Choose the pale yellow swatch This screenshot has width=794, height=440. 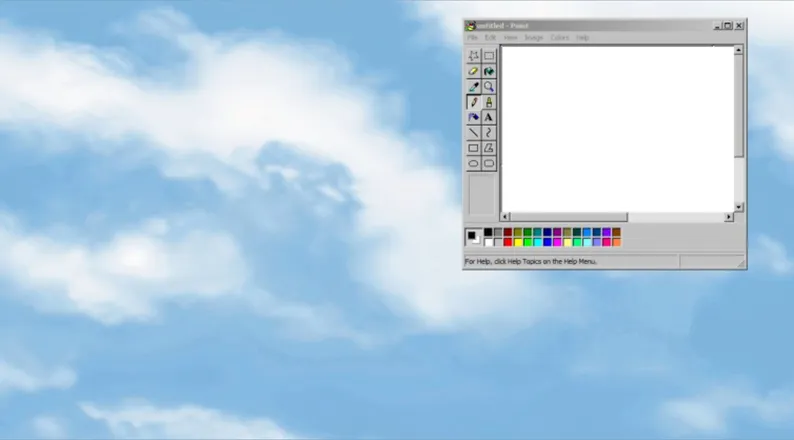click(567, 242)
